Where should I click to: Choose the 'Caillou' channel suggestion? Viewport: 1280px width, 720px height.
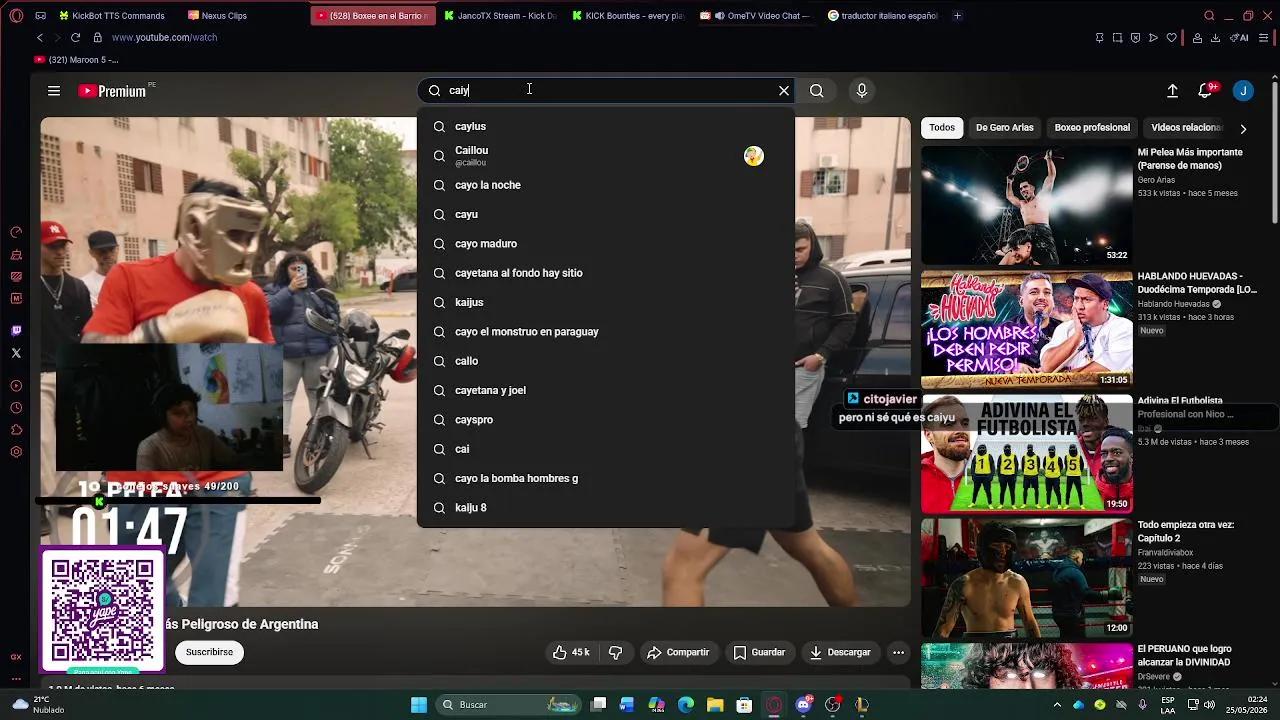tap(606, 156)
